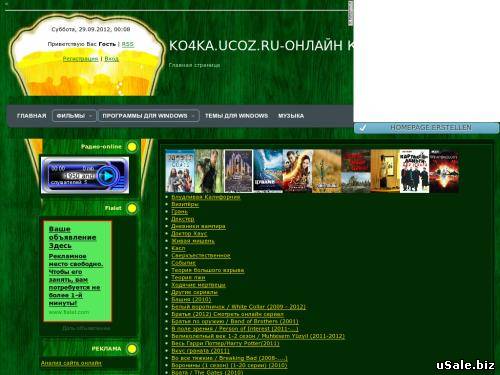This screenshot has height=375, width=500.
Task: Open ТЕМЫ ДЛЯ WINDOWS menu item
Action: click(236, 116)
